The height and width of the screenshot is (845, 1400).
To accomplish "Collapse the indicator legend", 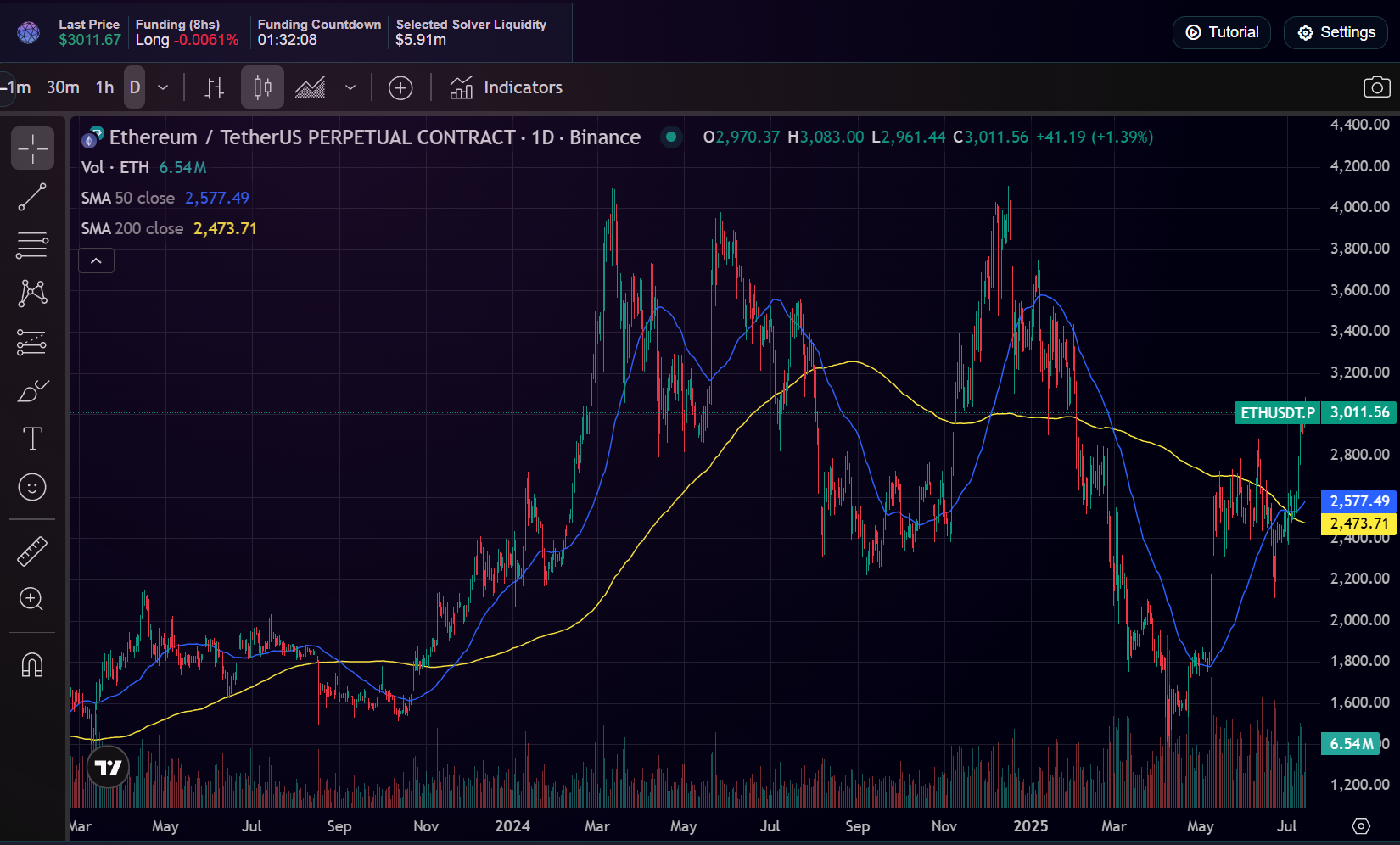I will (96, 260).
